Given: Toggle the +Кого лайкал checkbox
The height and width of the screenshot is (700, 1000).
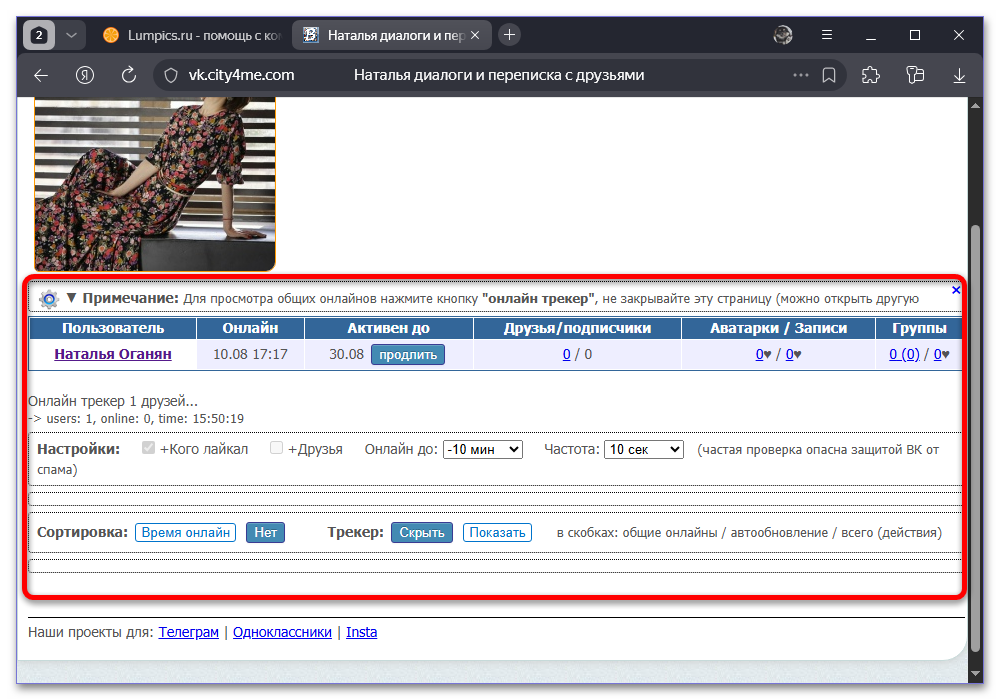Looking at the screenshot, I should pyautogui.click(x=149, y=448).
